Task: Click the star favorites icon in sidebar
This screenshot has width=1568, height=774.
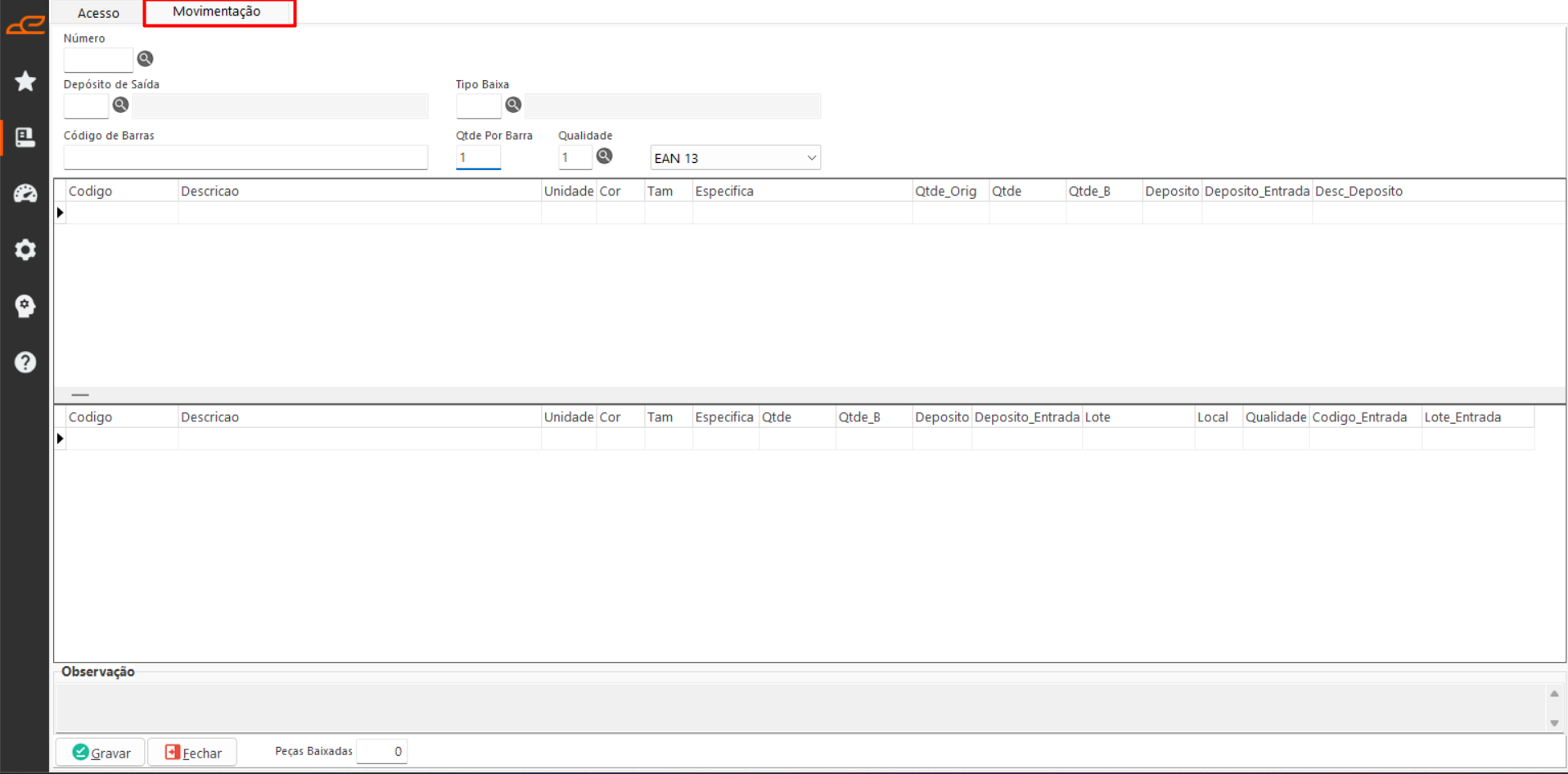Action: pyautogui.click(x=25, y=81)
